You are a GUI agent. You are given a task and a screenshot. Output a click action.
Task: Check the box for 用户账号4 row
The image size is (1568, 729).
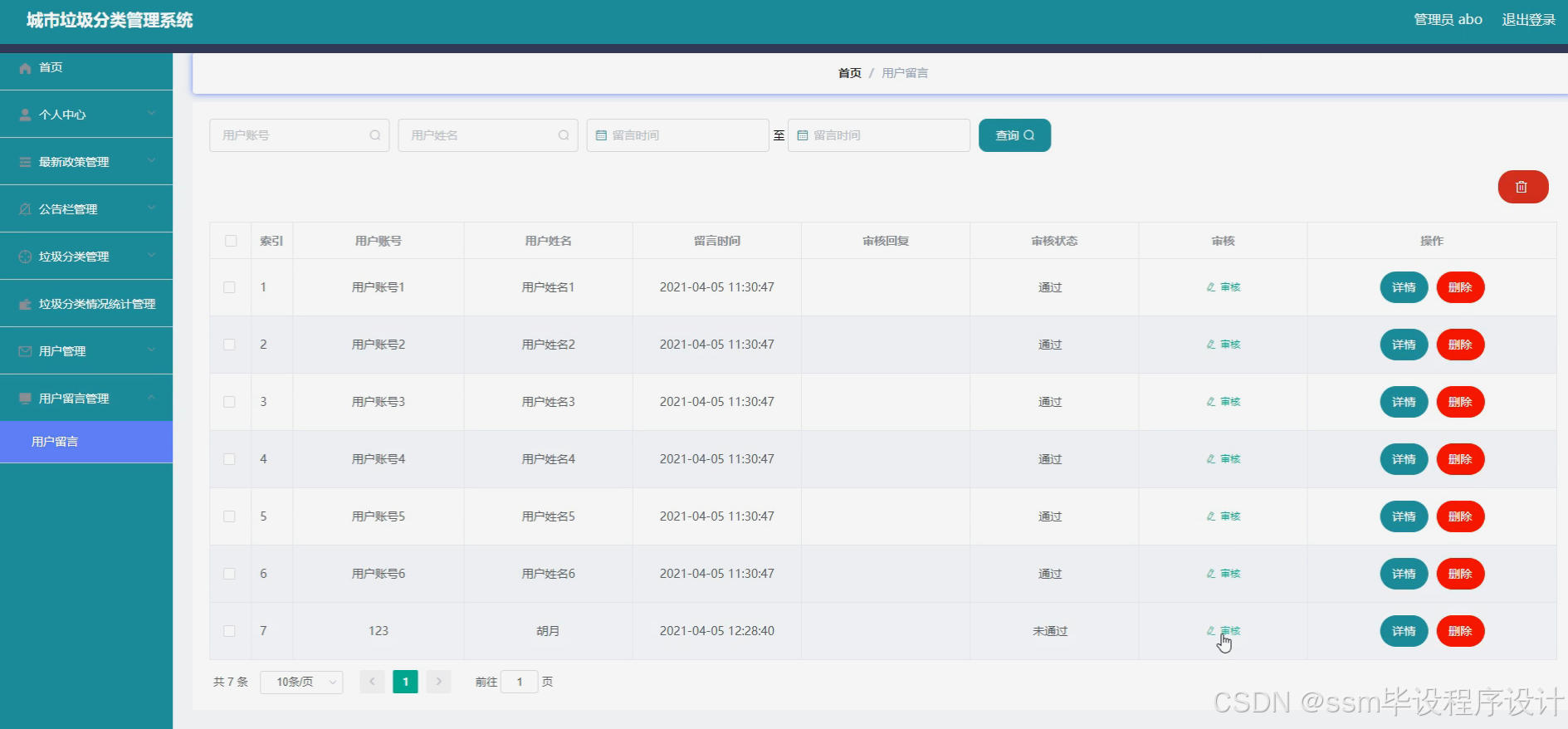(229, 459)
